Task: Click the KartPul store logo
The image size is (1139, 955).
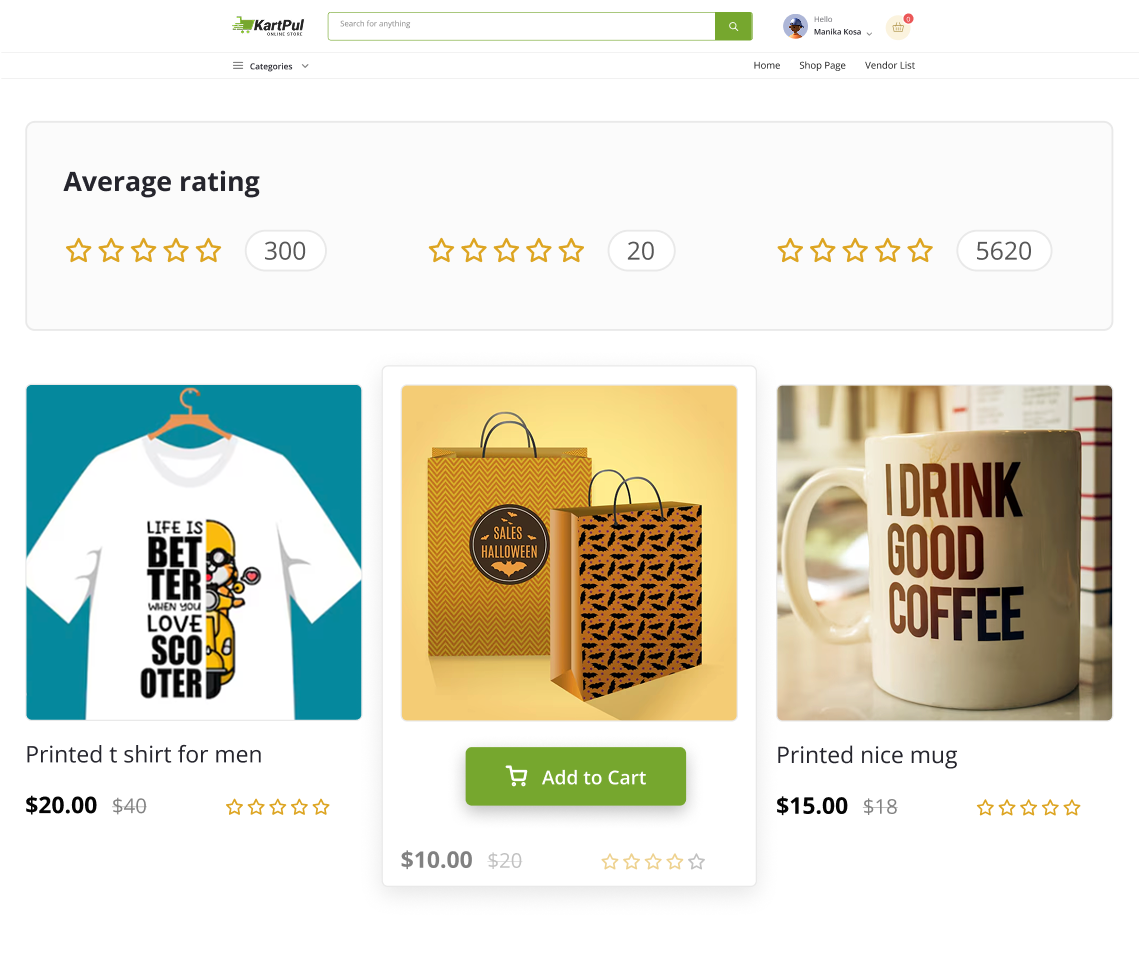Action: (x=268, y=26)
